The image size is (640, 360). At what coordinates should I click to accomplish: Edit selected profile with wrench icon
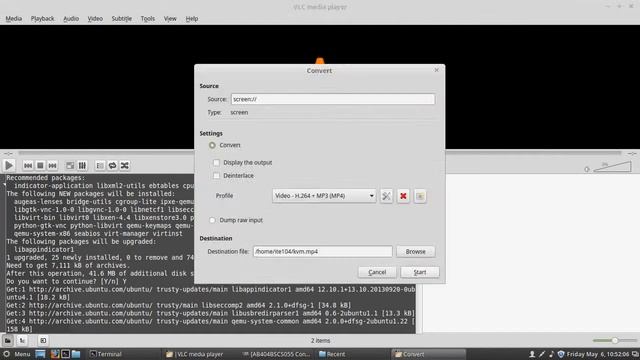click(x=386, y=196)
